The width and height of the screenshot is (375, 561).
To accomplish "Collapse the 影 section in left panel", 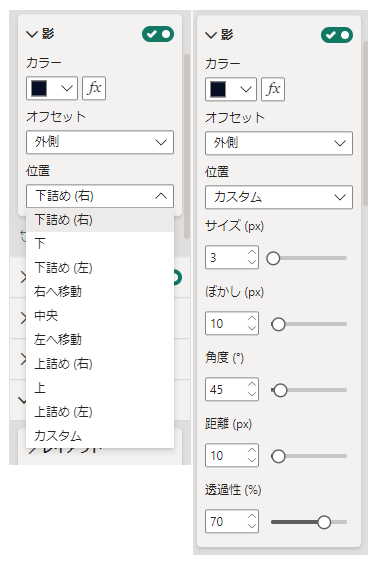I will (32, 34).
